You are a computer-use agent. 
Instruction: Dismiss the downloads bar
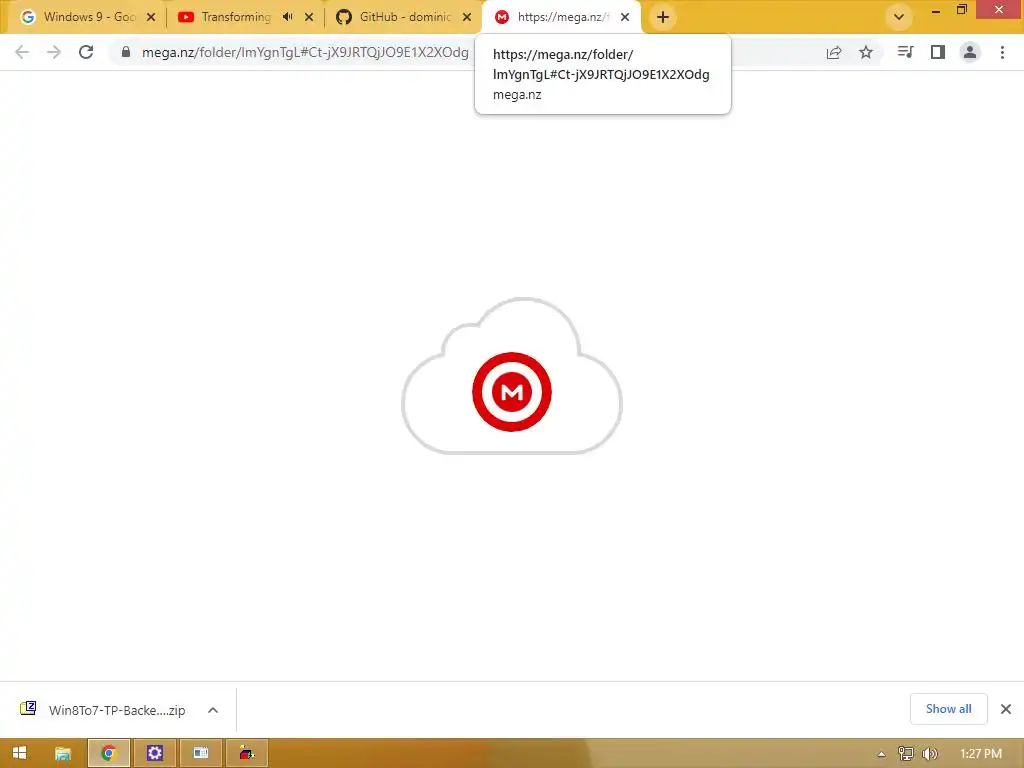(x=1006, y=709)
